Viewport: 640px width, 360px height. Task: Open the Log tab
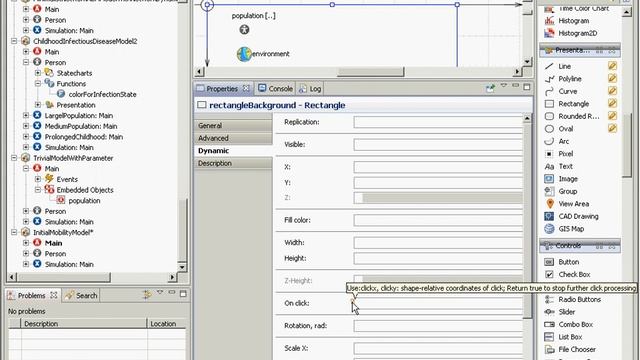(x=310, y=89)
